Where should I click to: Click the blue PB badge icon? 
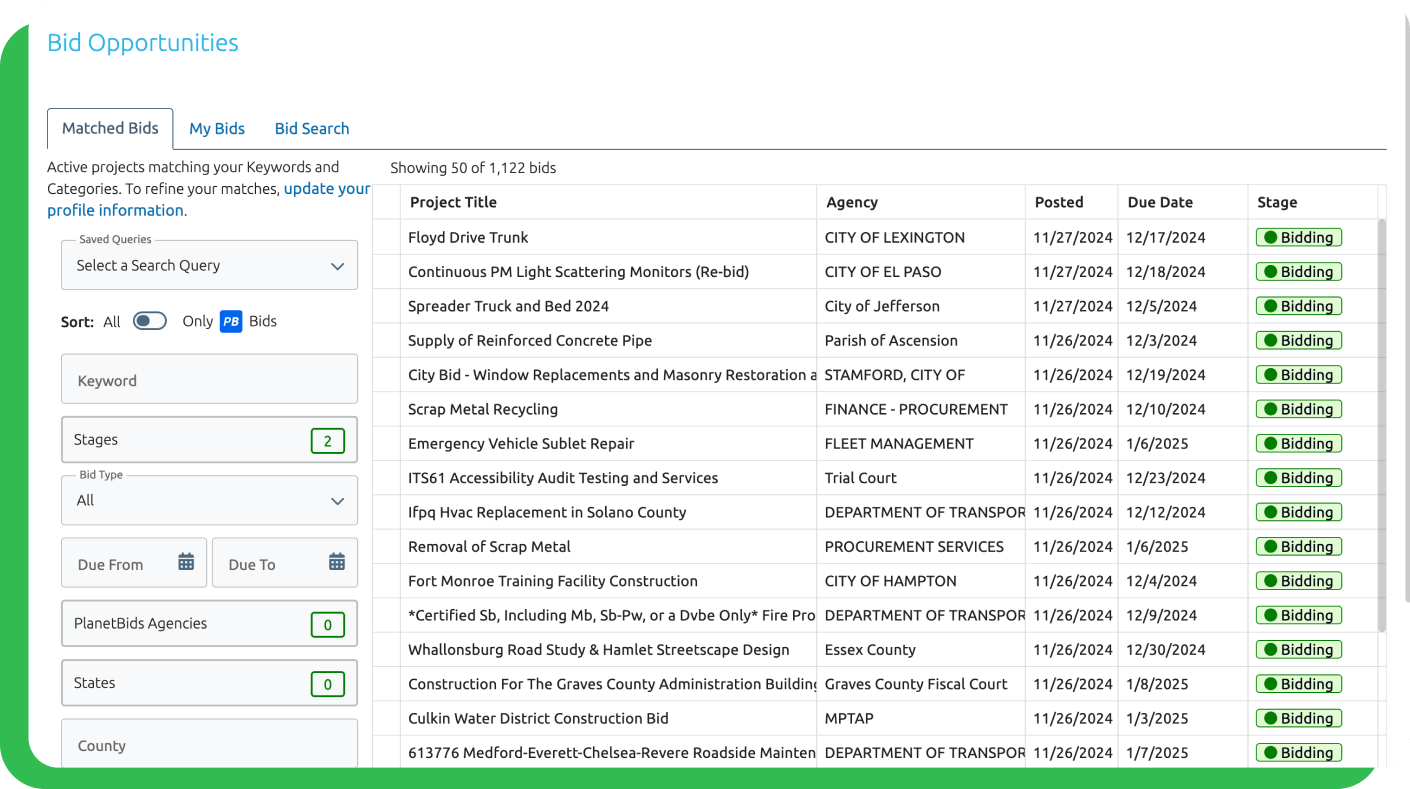tap(231, 321)
